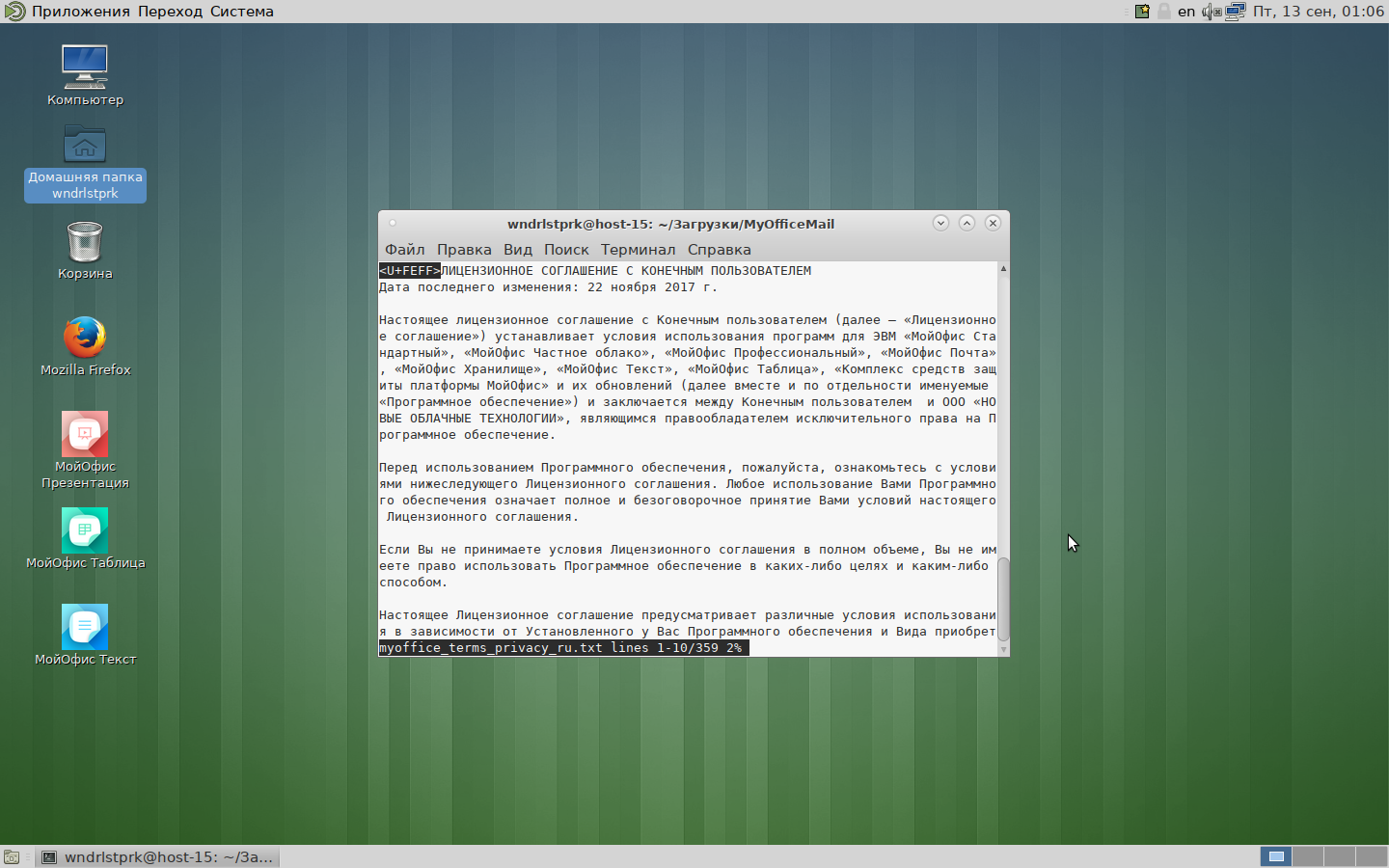The height and width of the screenshot is (868, 1389).
Task: Switch the keyboard layout indicator en
Action: click(x=1186, y=12)
